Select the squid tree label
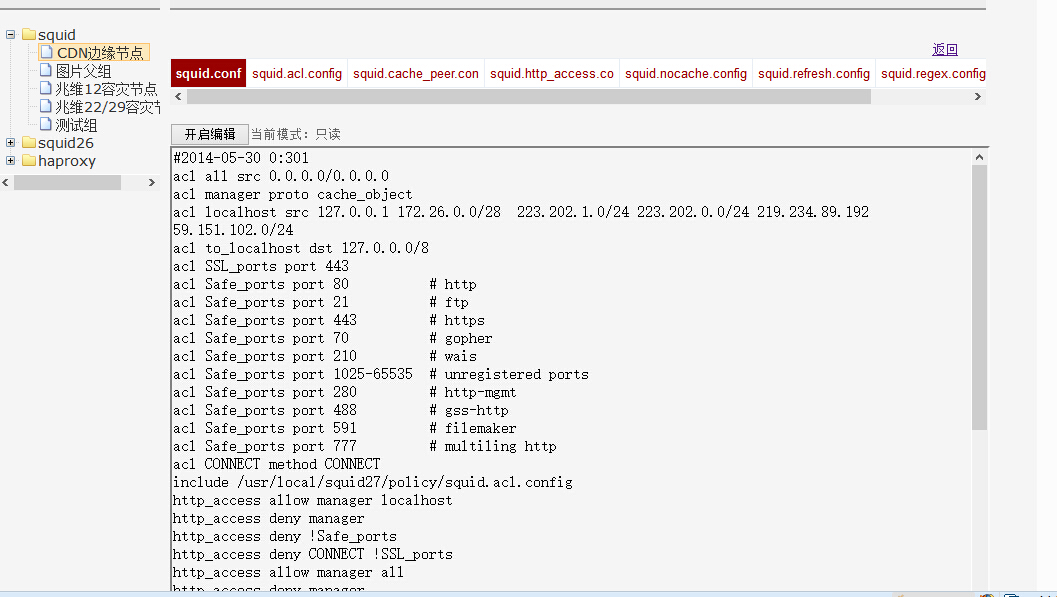The image size is (1057, 597). pyautogui.click(x=57, y=34)
